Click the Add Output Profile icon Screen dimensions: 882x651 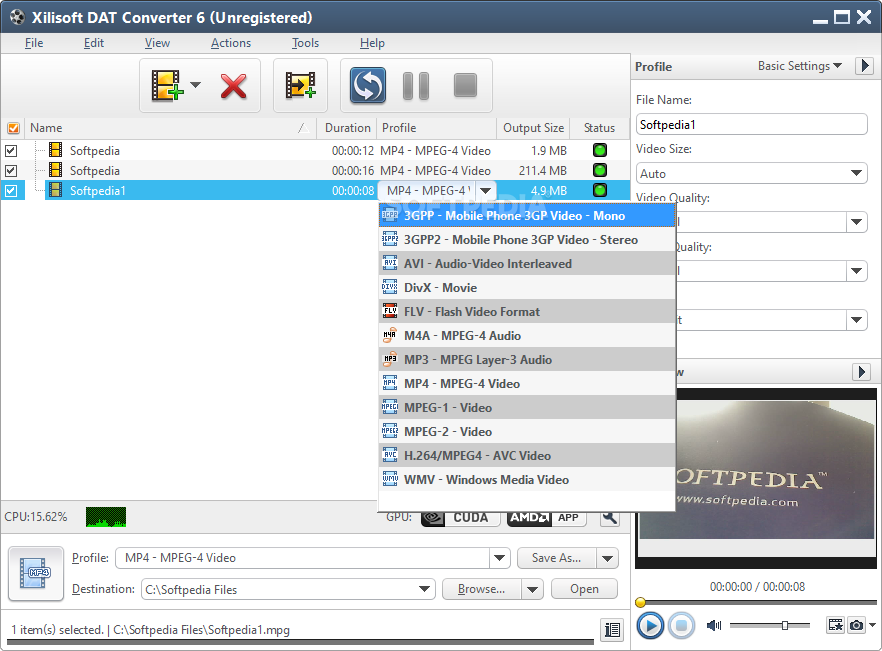click(x=300, y=86)
